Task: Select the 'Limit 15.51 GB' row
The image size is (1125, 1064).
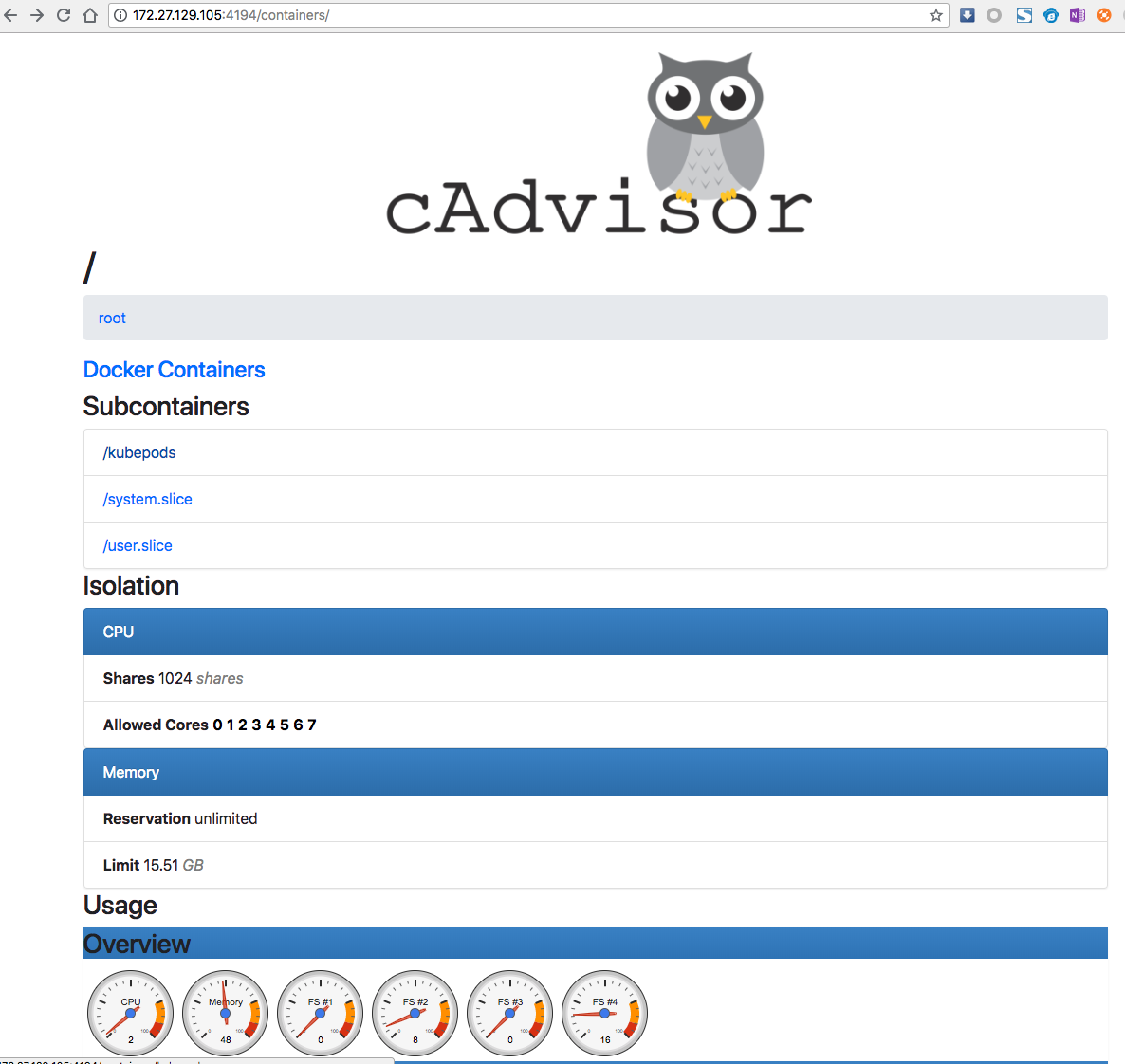Action: [x=596, y=865]
